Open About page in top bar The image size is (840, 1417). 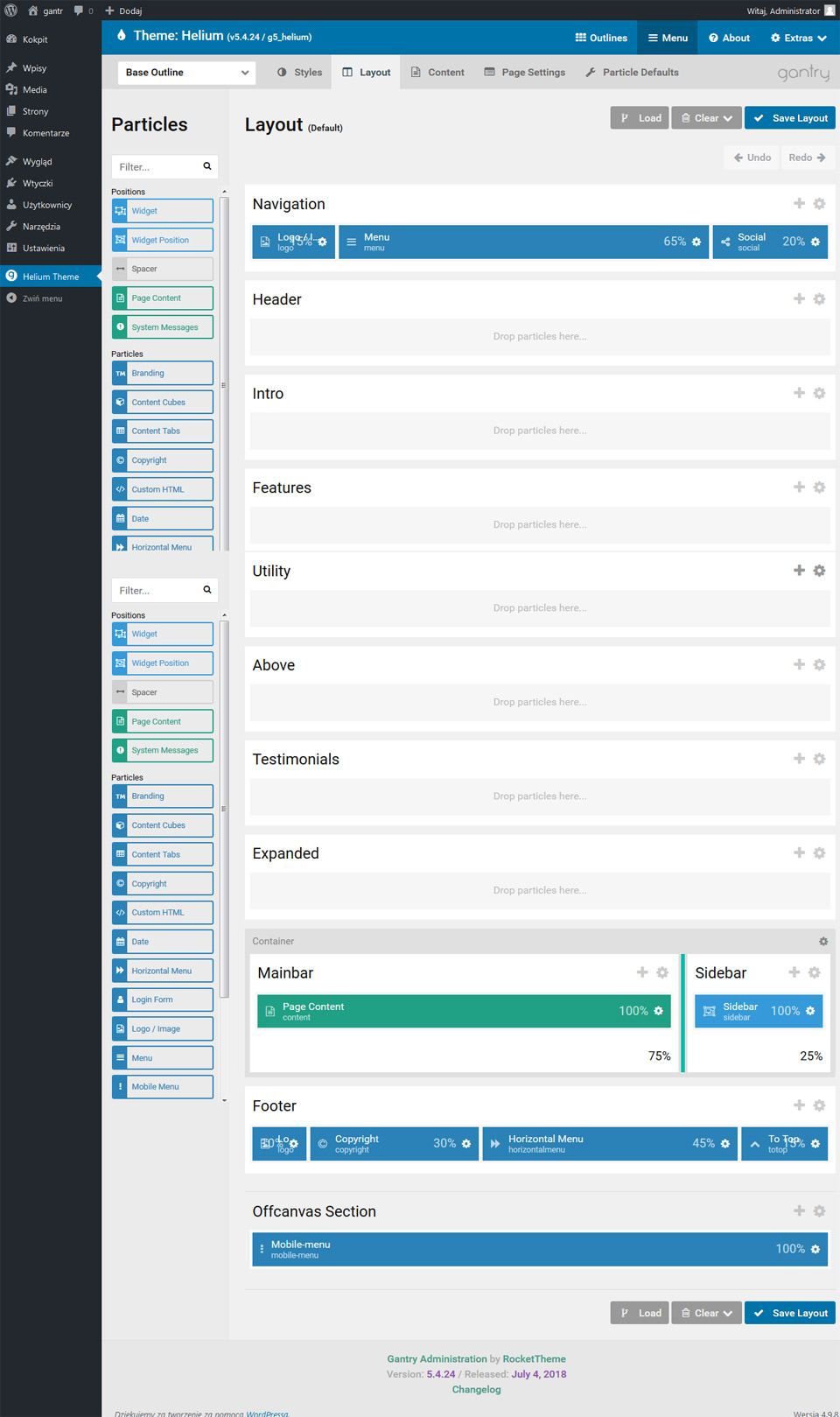coord(729,38)
